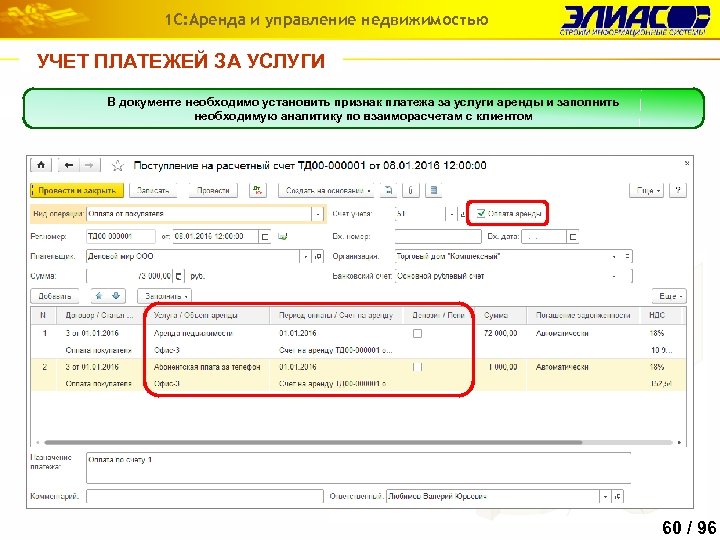Sort by Период оплаты / Счет на аренду header
Viewport: 720px width, 540px height.
[x=336, y=315]
